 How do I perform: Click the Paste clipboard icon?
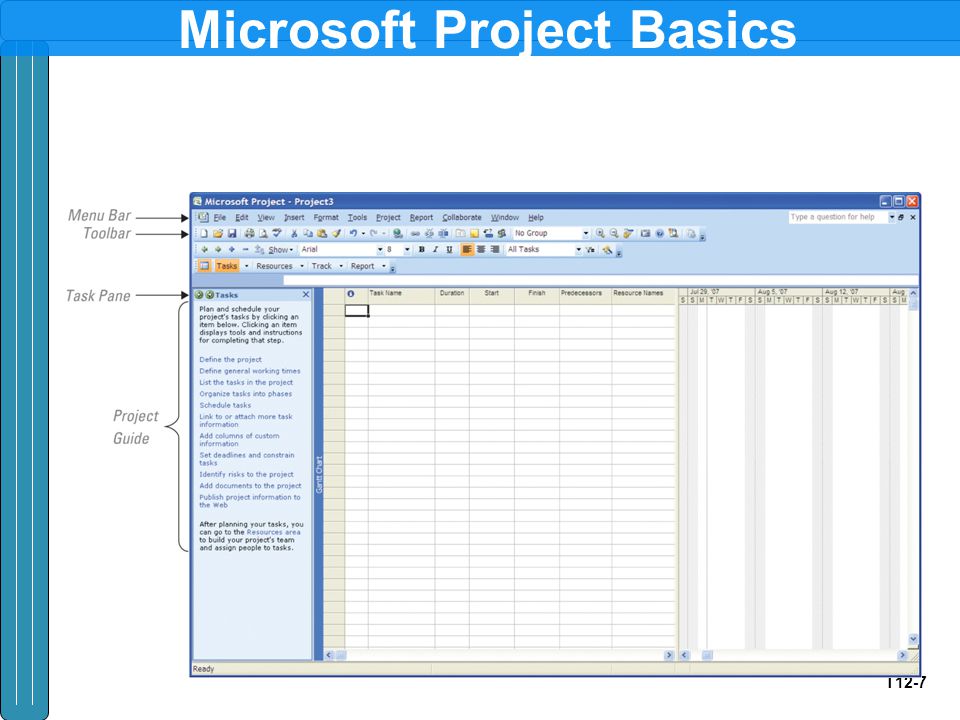tap(322, 233)
